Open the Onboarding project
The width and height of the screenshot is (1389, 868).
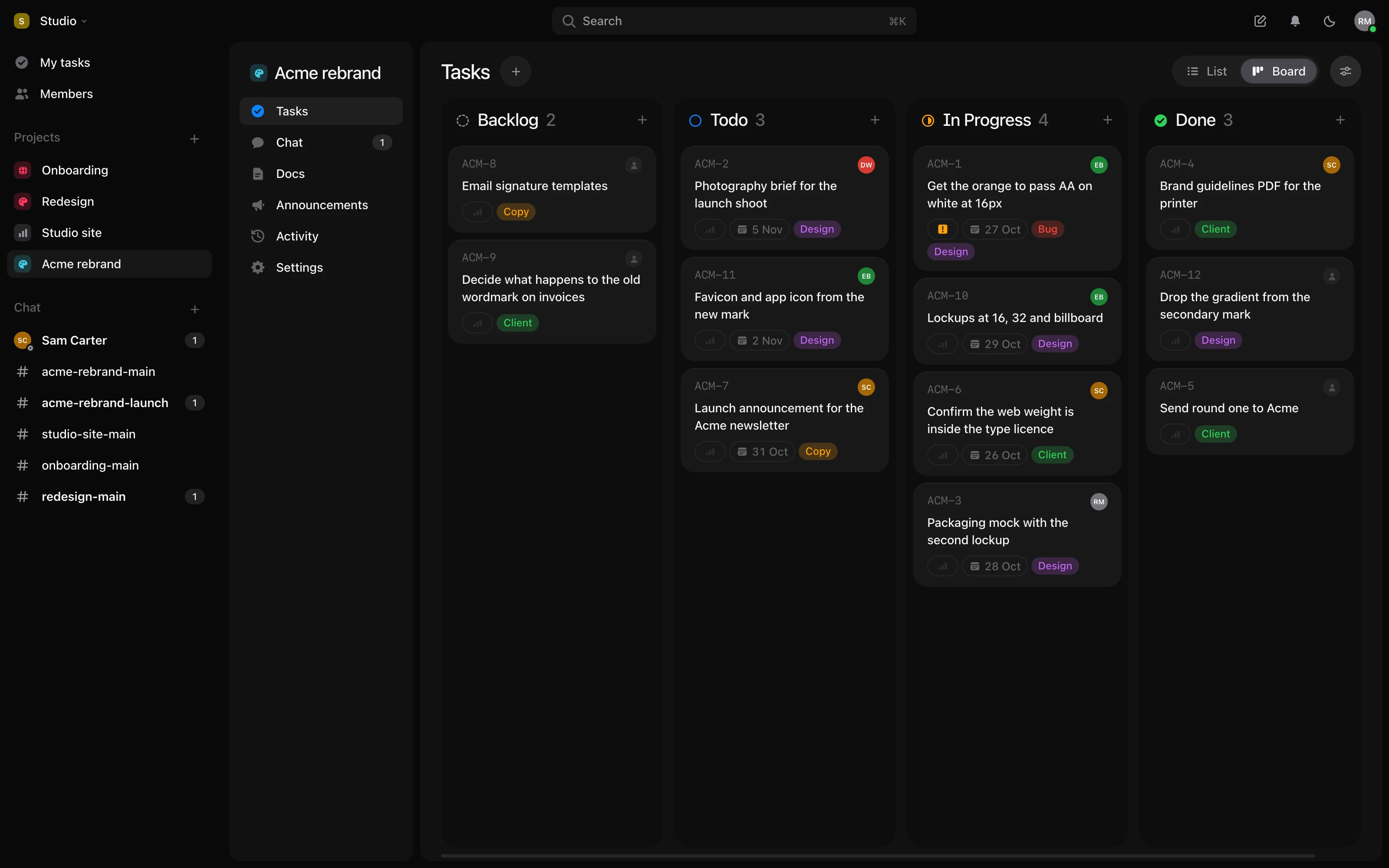click(x=109, y=170)
